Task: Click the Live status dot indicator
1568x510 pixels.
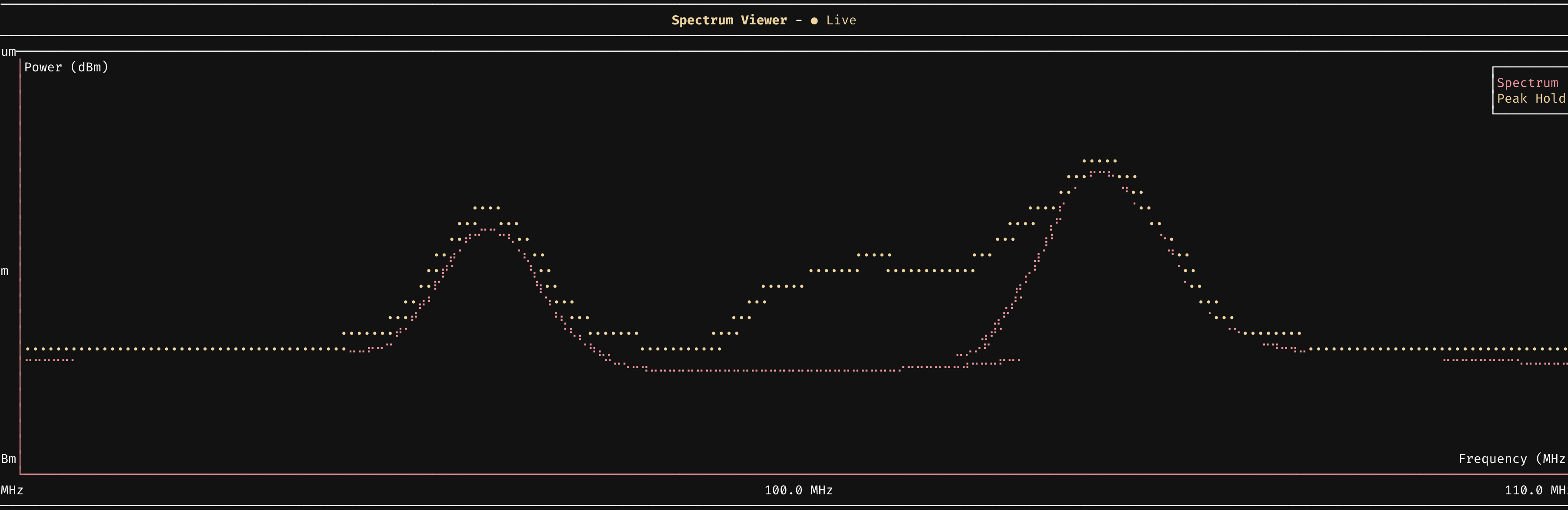Action: tap(814, 21)
